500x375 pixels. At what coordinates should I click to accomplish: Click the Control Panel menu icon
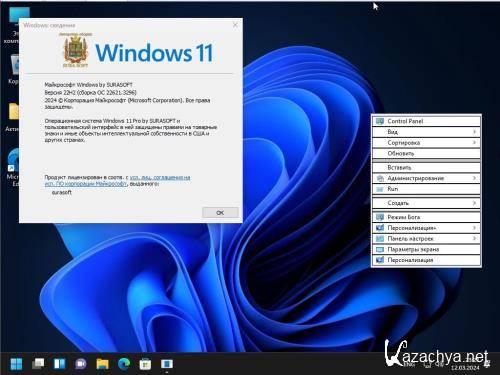380,121
